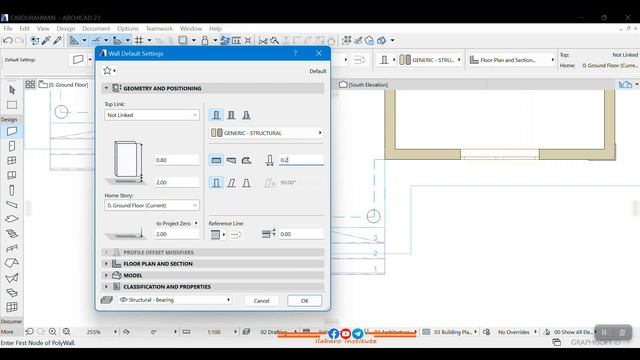Expand the Floor Plan and Section panel
This screenshot has height=360, width=640.
[106, 264]
